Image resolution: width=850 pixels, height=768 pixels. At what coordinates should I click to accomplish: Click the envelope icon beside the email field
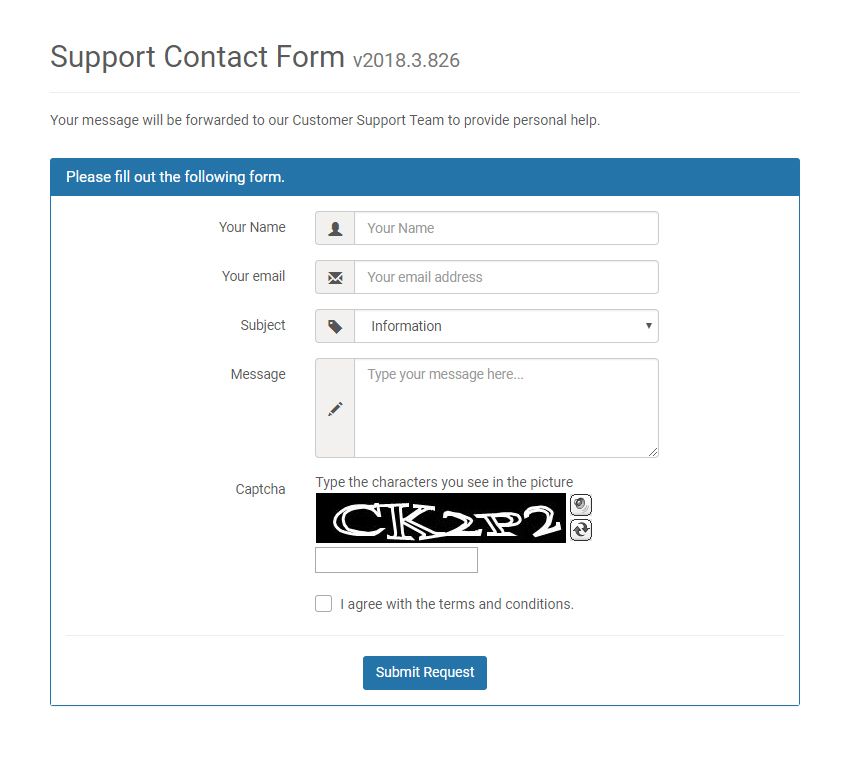335,277
